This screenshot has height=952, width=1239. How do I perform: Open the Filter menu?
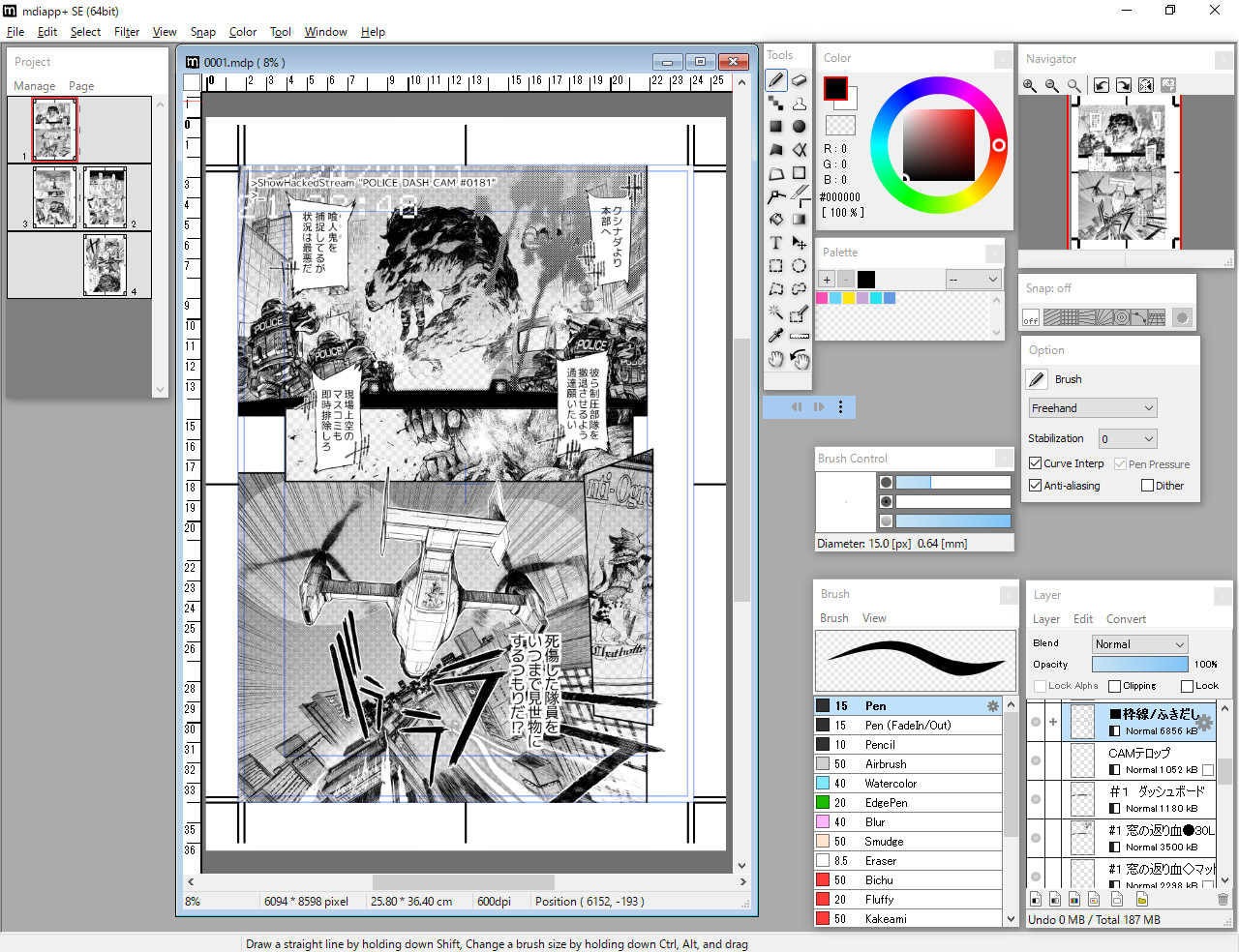click(127, 31)
